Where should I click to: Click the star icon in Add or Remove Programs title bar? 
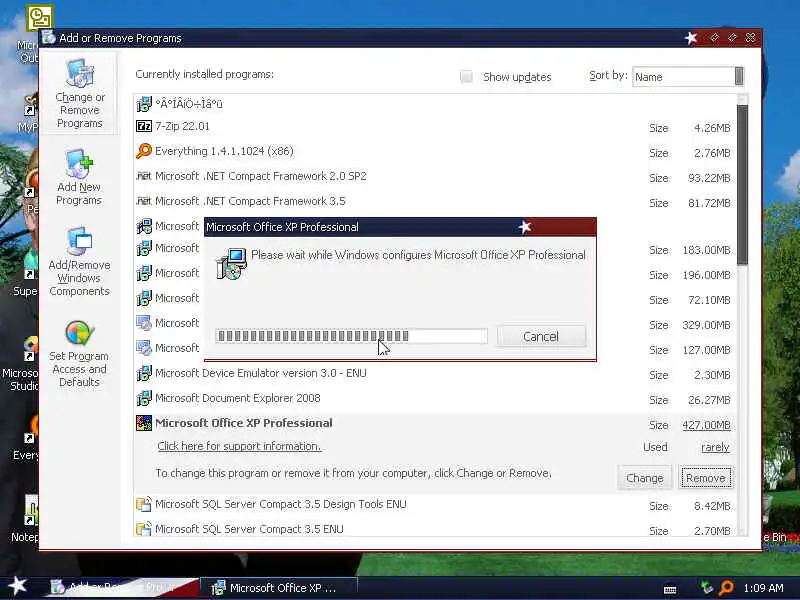tap(691, 38)
